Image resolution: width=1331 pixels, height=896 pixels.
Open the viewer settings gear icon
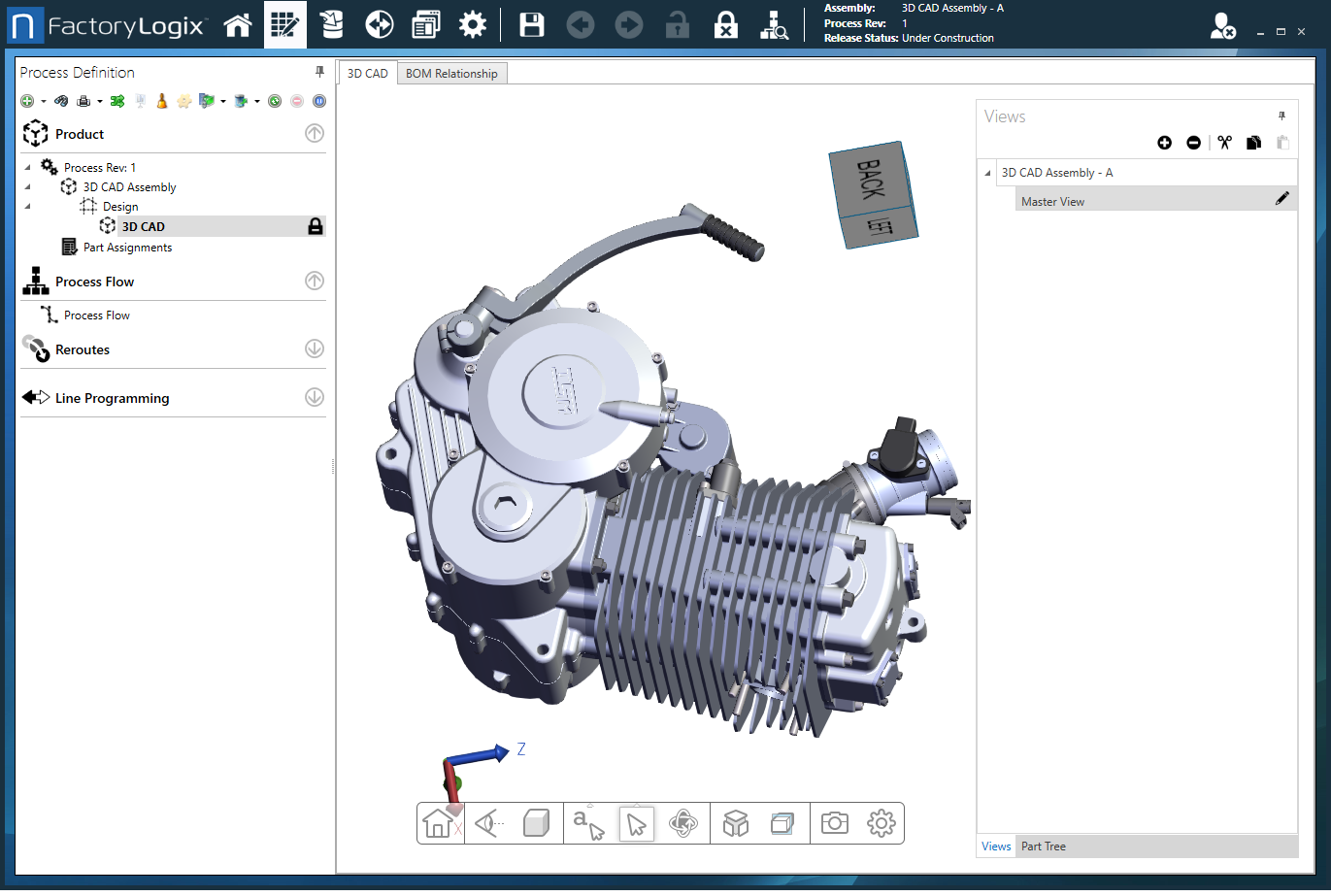click(881, 823)
